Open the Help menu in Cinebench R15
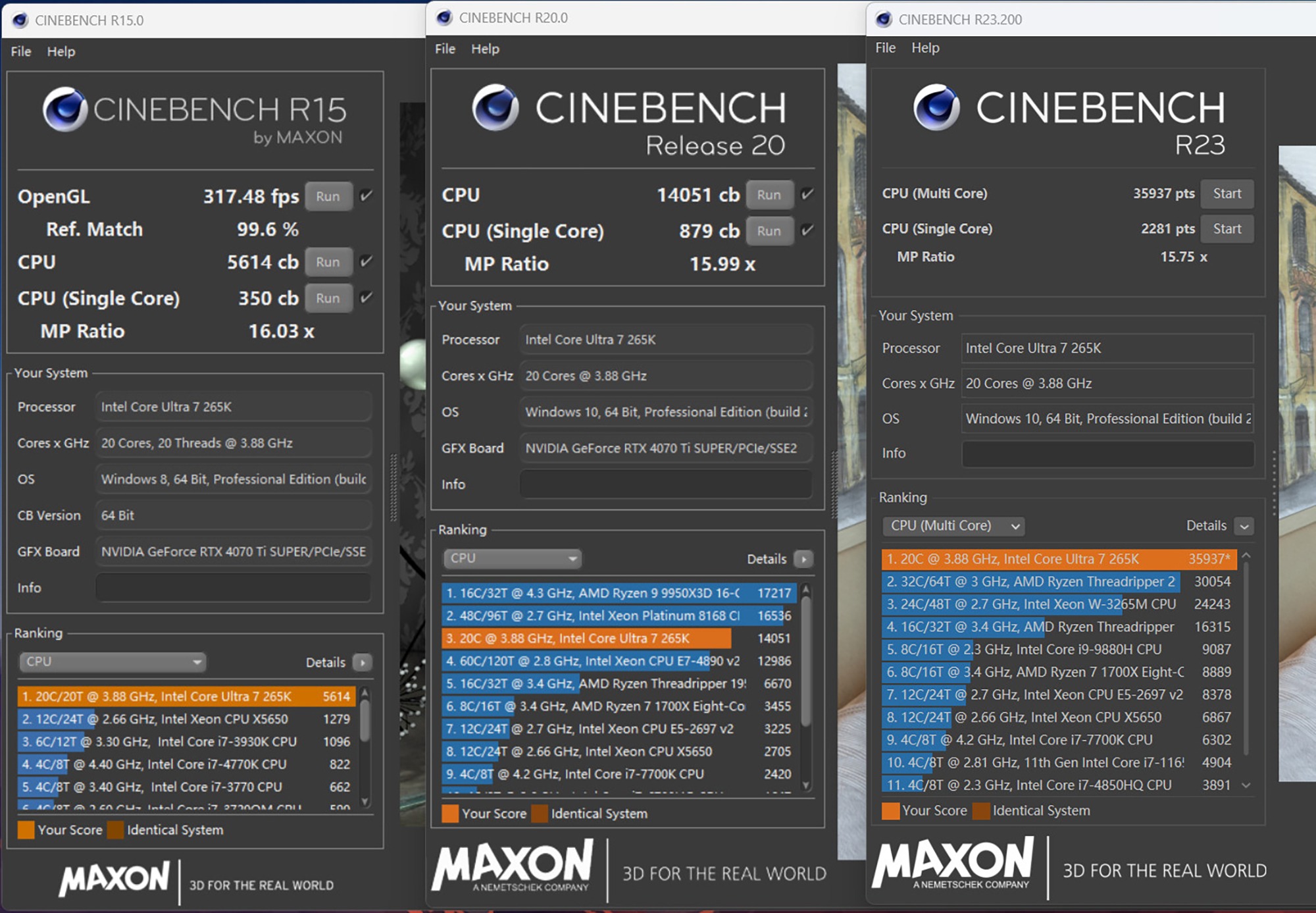 (61, 51)
